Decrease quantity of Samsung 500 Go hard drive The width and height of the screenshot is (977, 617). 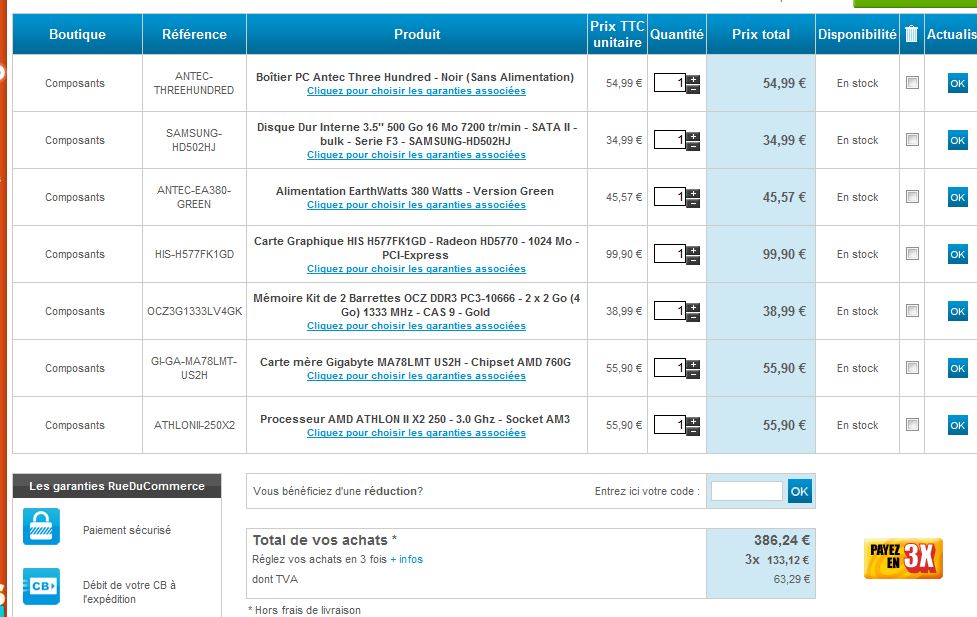tap(694, 146)
